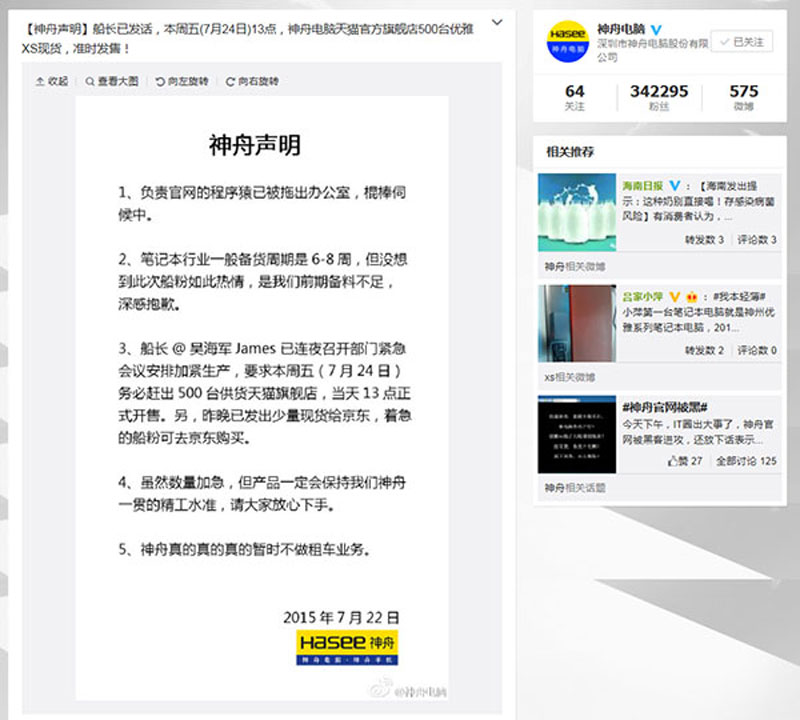
Task: Click the orange V badge beside 吕家小萍
Action: click(x=674, y=296)
